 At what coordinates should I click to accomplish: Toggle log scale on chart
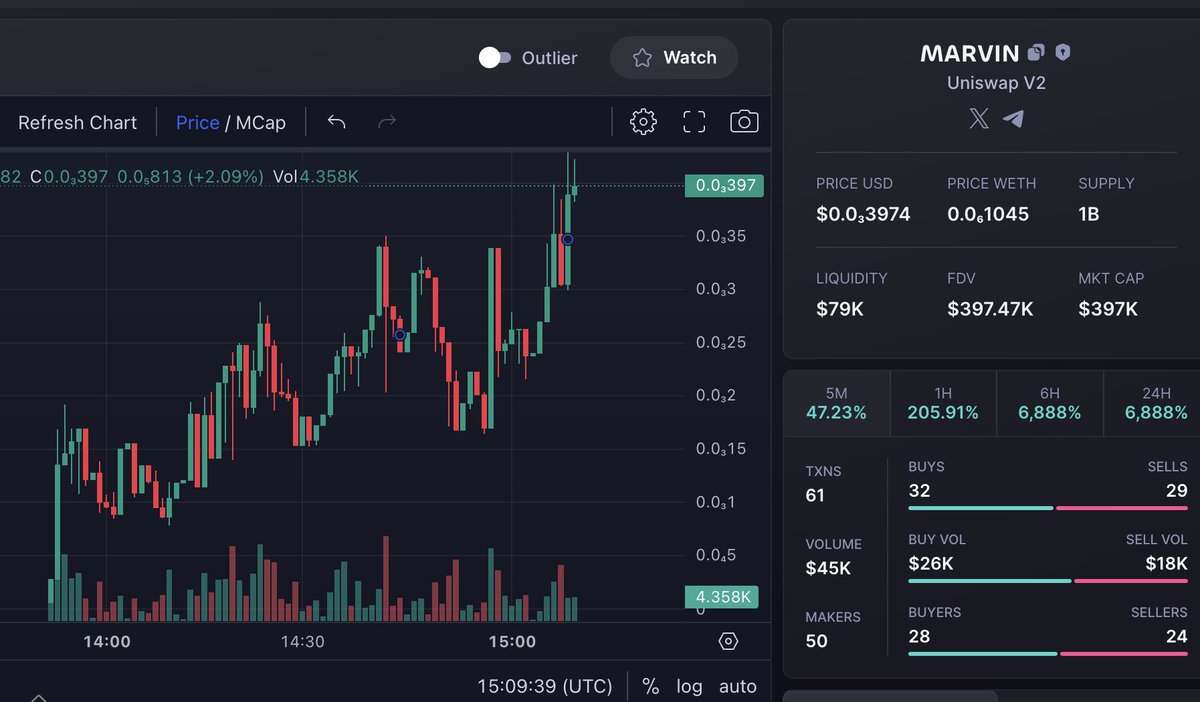click(x=689, y=686)
